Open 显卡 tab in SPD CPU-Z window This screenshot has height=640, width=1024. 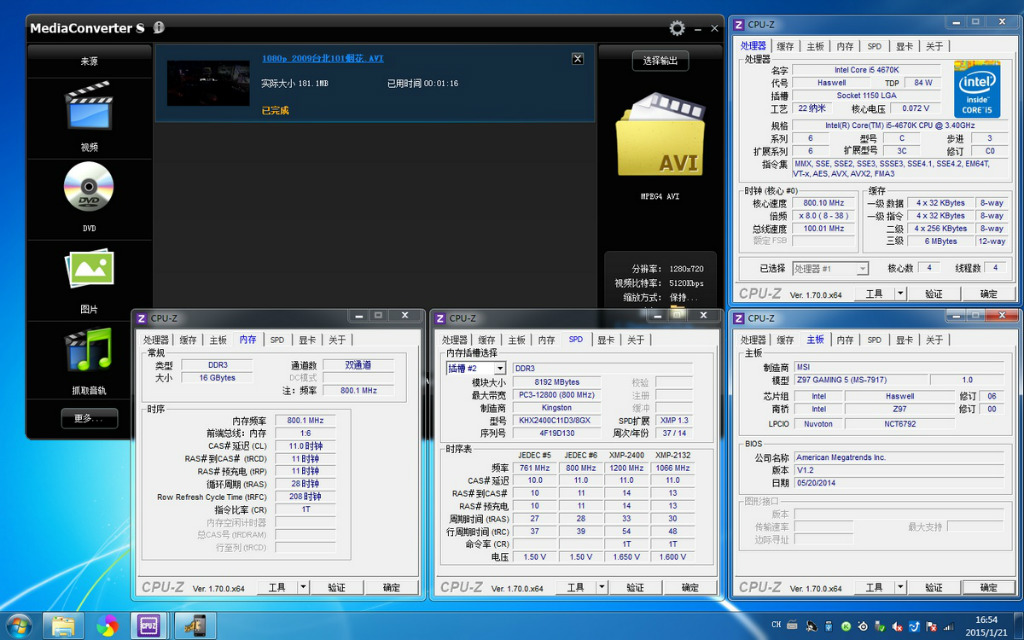tap(605, 340)
